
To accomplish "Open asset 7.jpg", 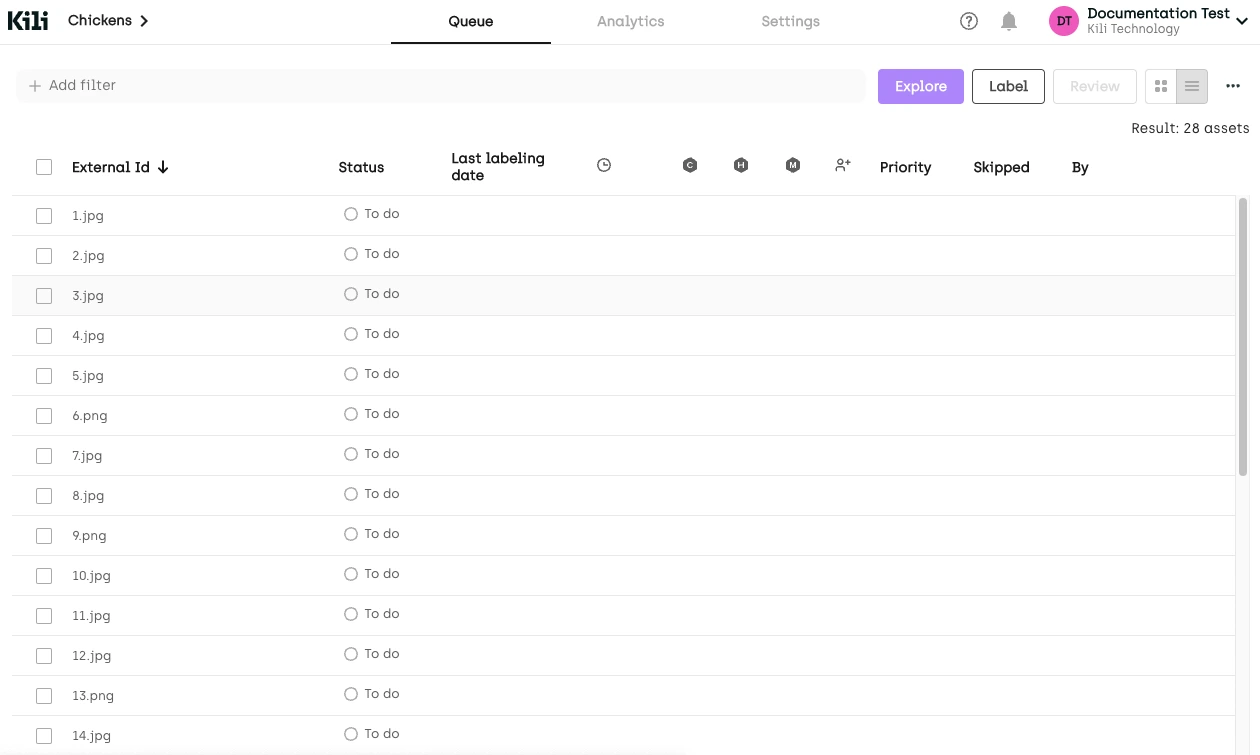I will pos(87,456).
